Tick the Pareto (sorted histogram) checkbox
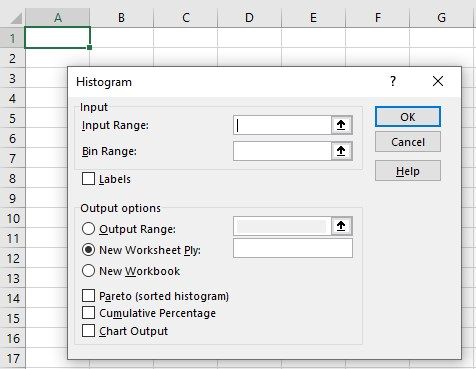 88,296
